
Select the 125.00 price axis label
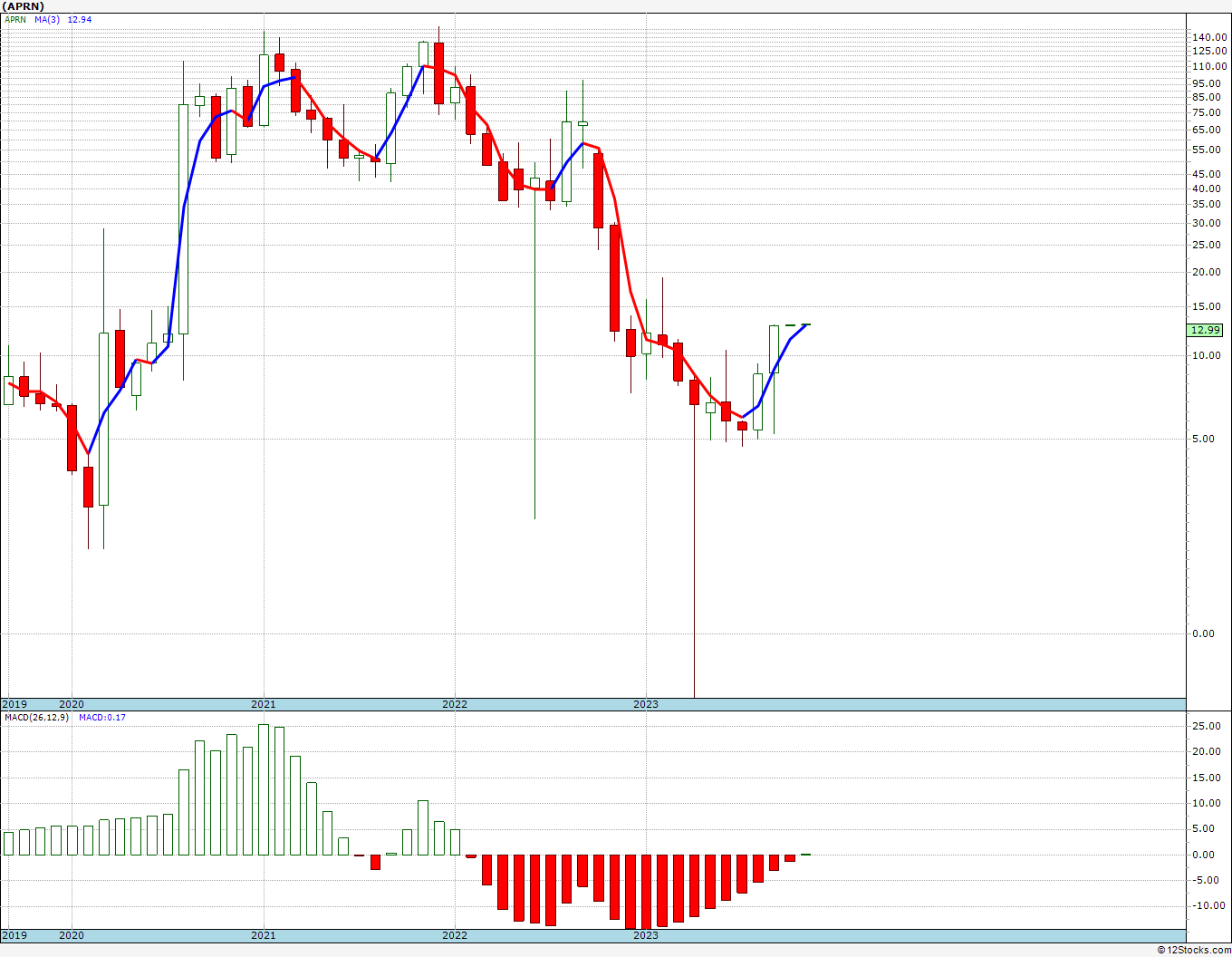[1209, 52]
